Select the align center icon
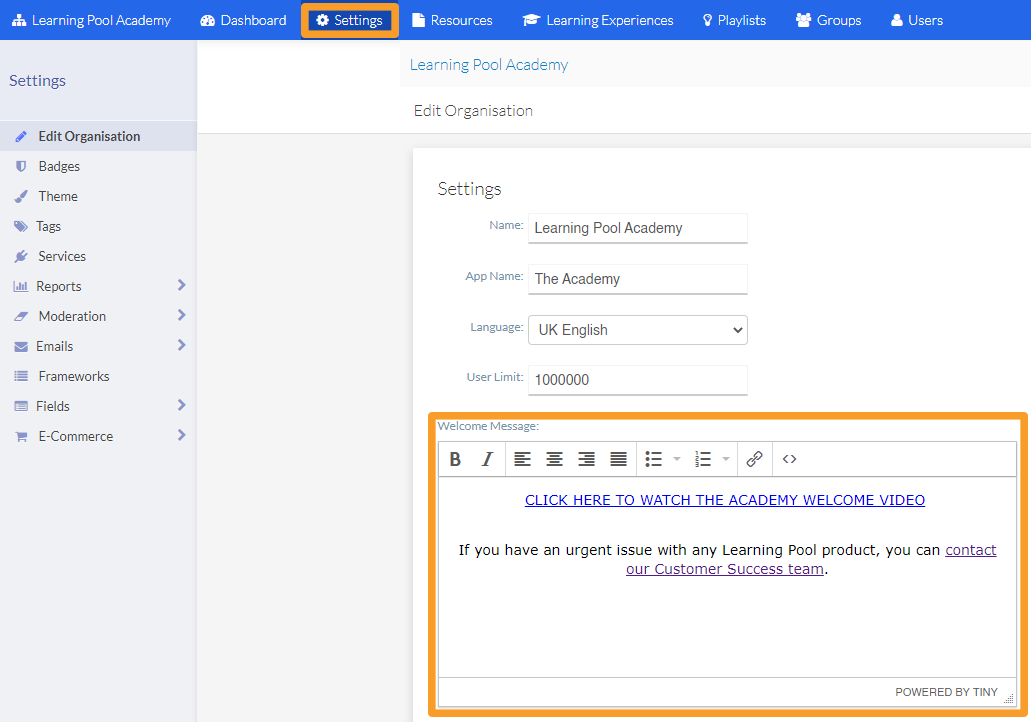Screen dimensions: 1031x722 coord(554,459)
